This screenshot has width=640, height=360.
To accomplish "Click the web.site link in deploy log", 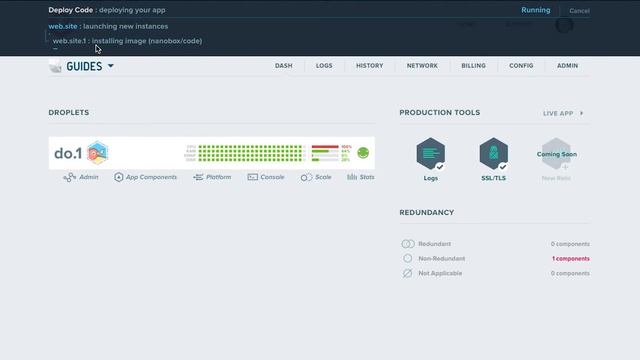I will click(x=63, y=26).
